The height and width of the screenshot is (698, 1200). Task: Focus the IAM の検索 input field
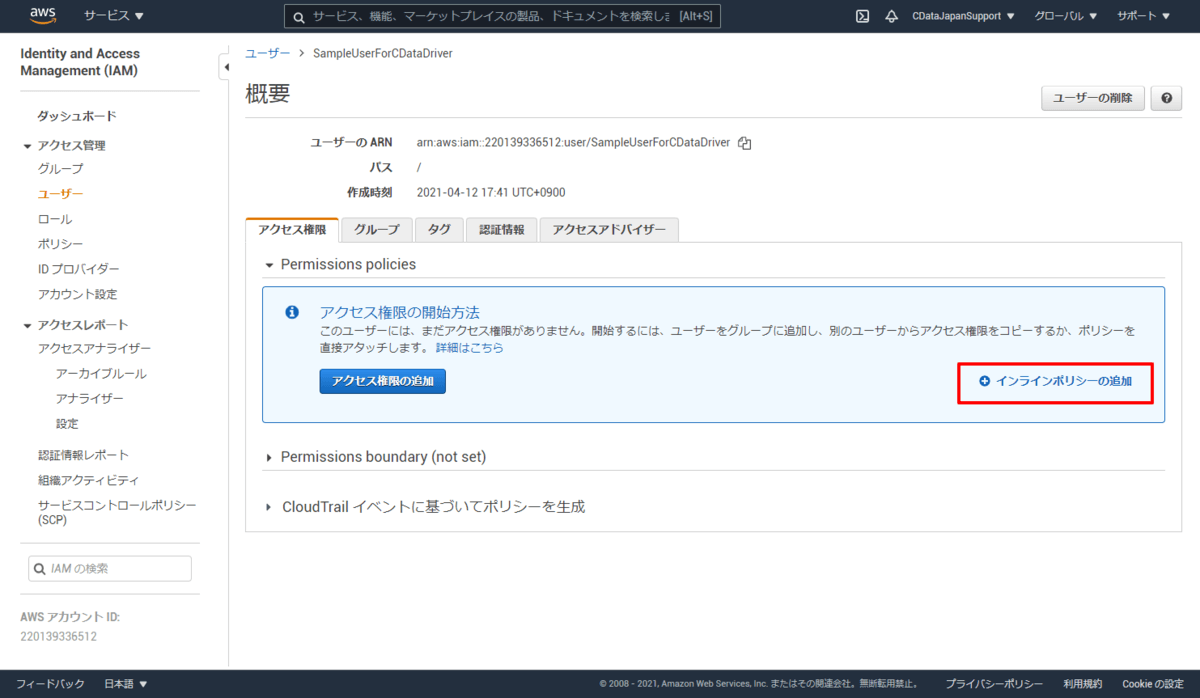[x=110, y=568]
